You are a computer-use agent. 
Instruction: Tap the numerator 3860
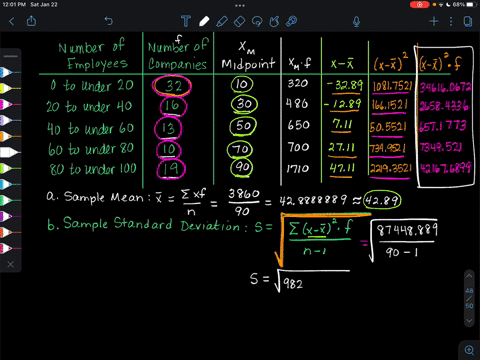click(x=244, y=193)
